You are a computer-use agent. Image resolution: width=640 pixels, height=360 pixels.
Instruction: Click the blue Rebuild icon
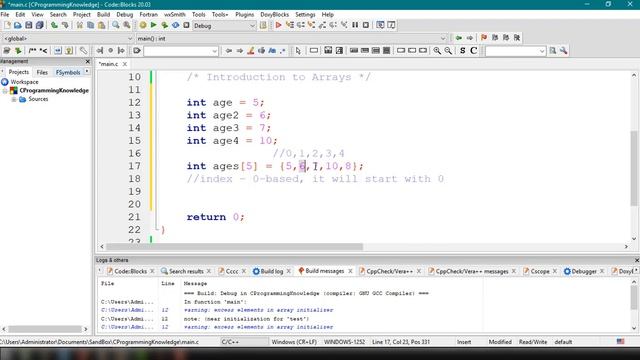(176, 25)
